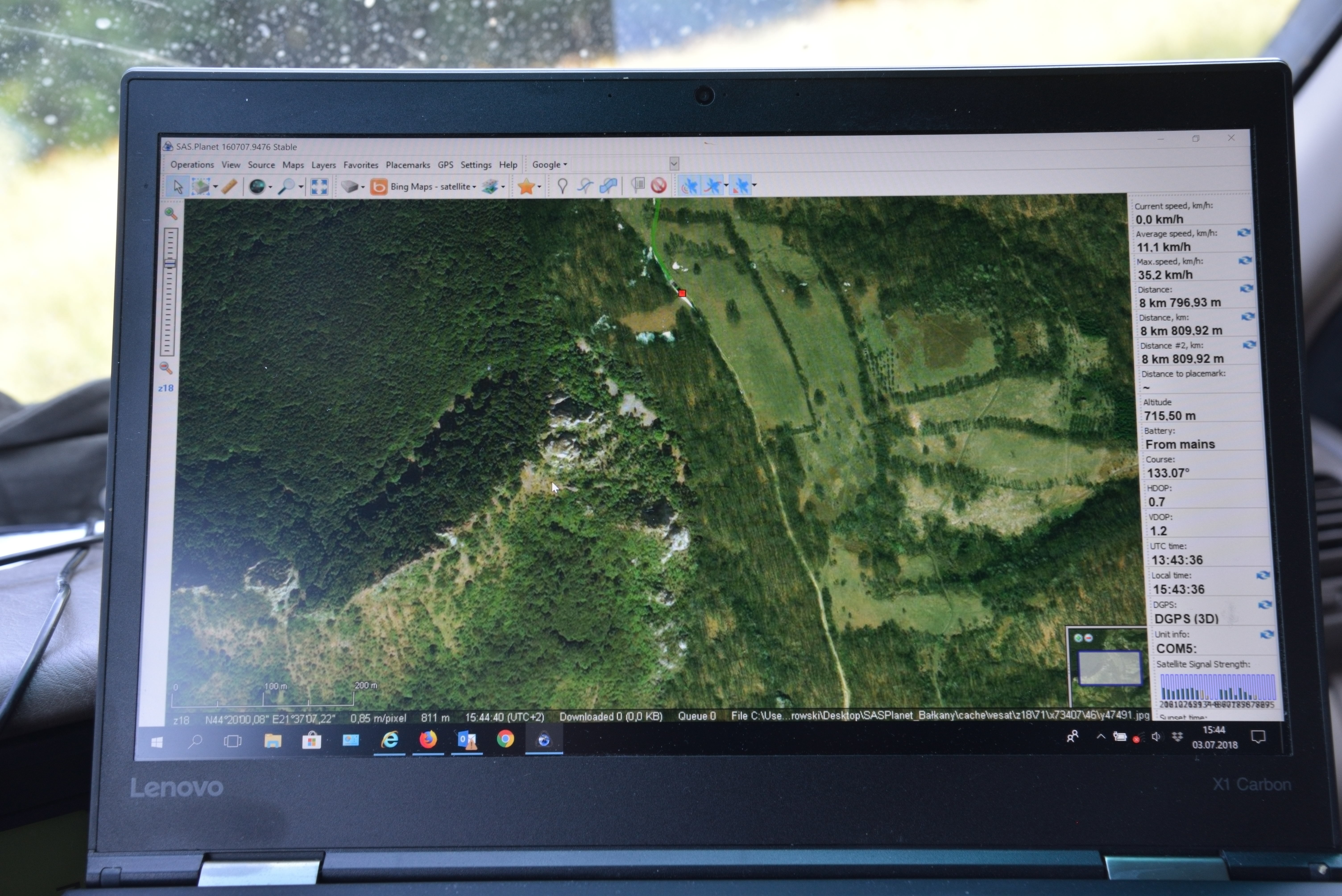
Task: Hide all placemarks with red circle icon
Action: pyautogui.click(x=659, y=186)
